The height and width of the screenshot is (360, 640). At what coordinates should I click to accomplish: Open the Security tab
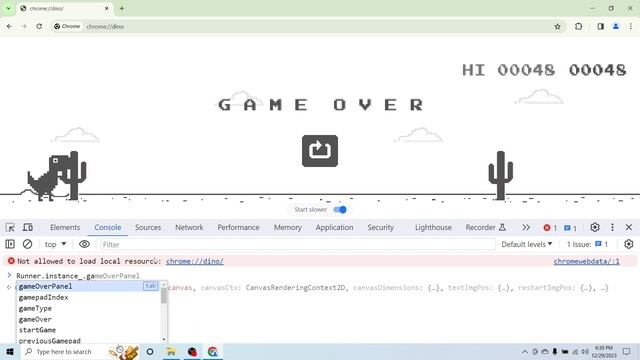coord(380,227)
